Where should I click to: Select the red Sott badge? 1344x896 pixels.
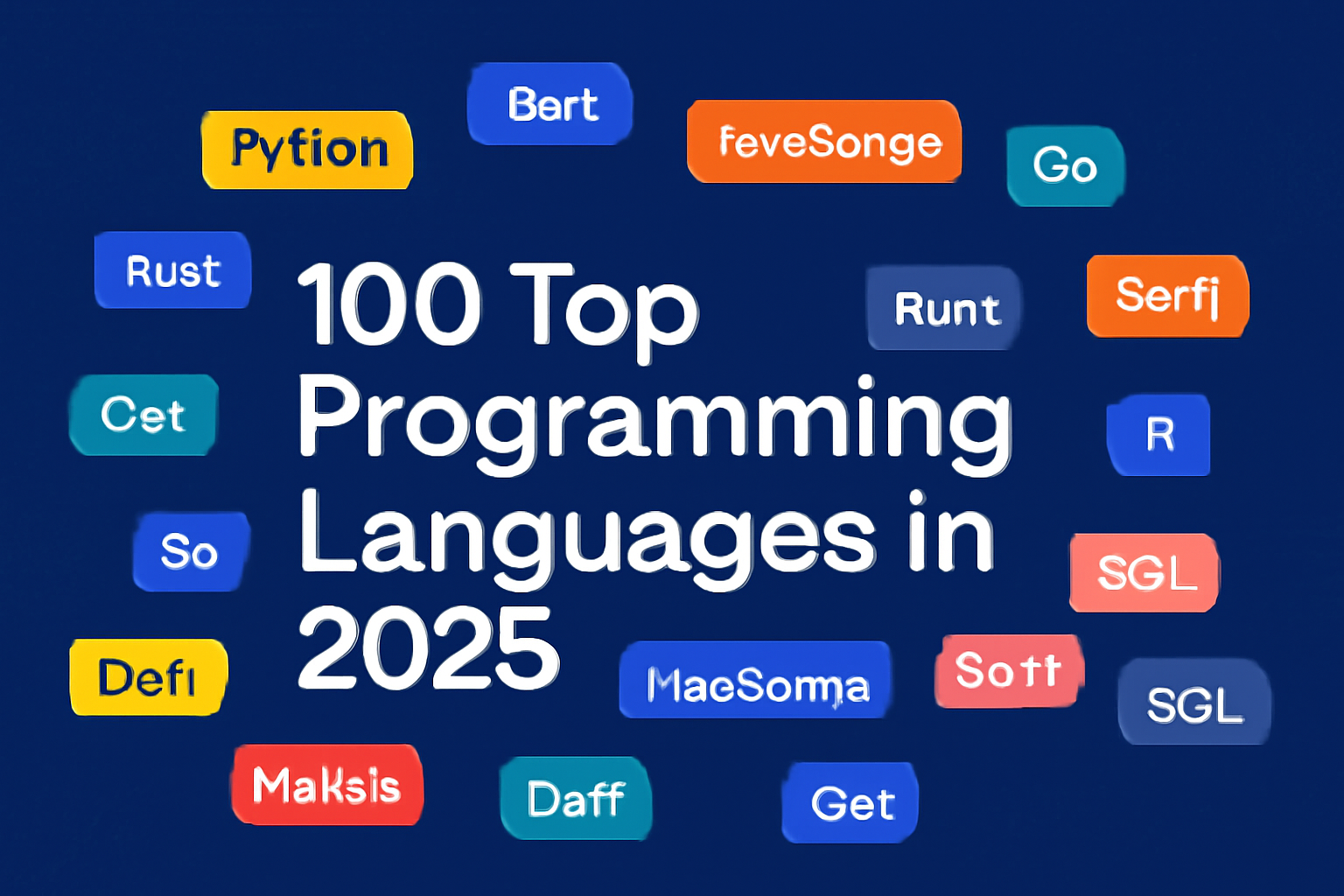[1008, 671]
